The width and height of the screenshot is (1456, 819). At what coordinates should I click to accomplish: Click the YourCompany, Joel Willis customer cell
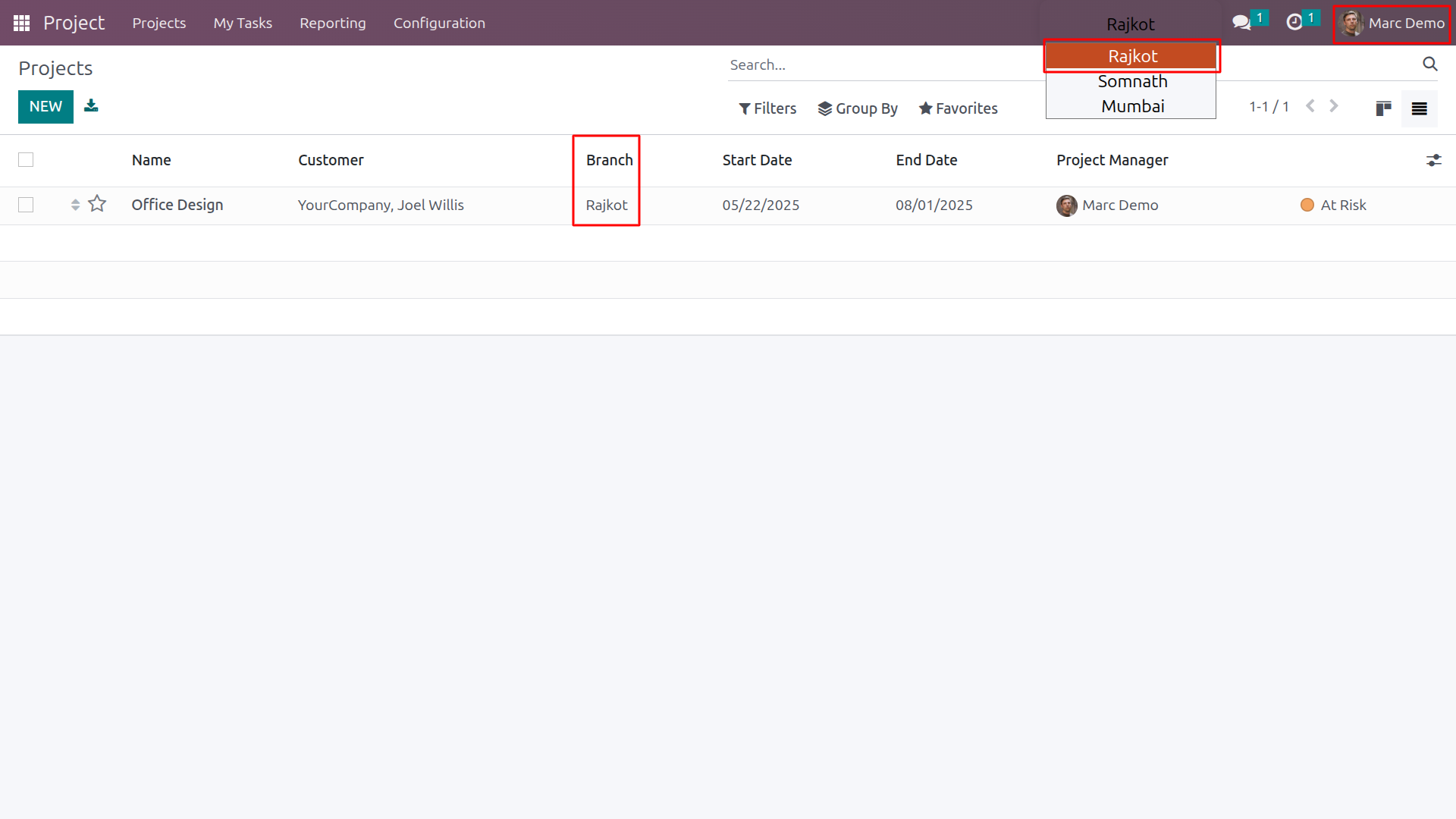[x=381, y=205]
